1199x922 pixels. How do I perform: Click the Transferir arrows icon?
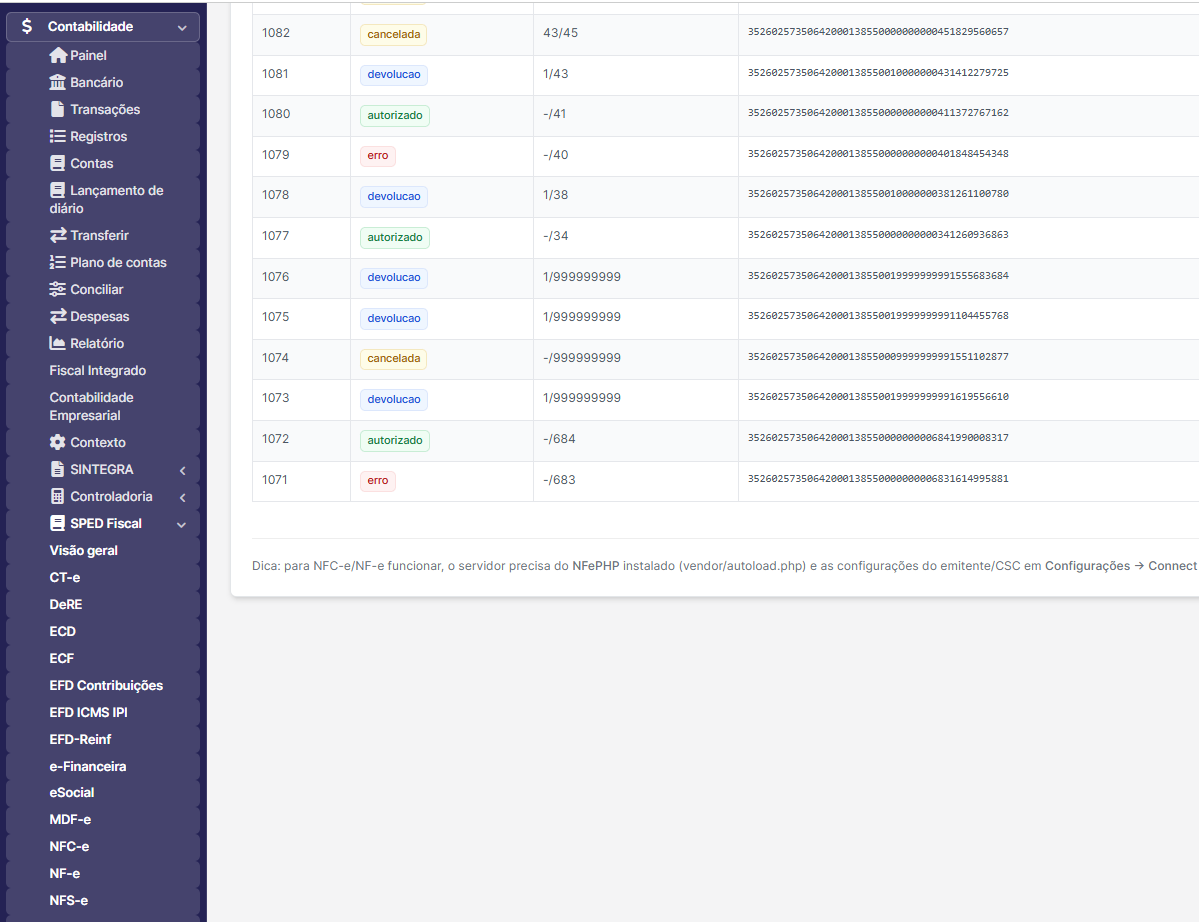[x=58, y=236]
